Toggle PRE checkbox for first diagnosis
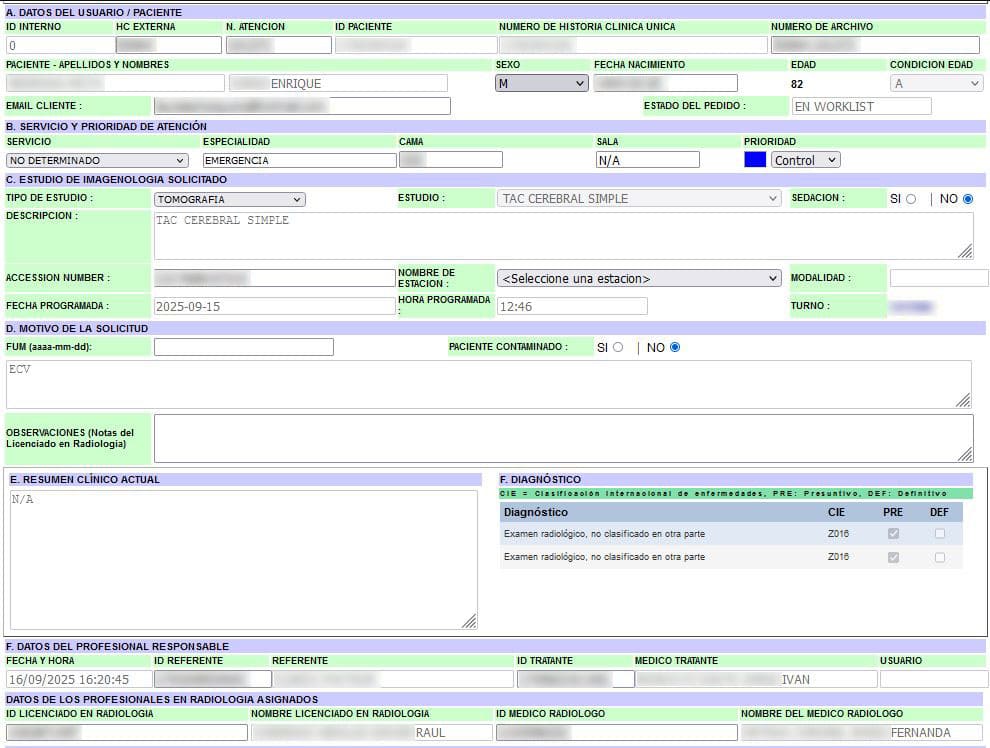The image size is (990, 748). pos(893,534)
